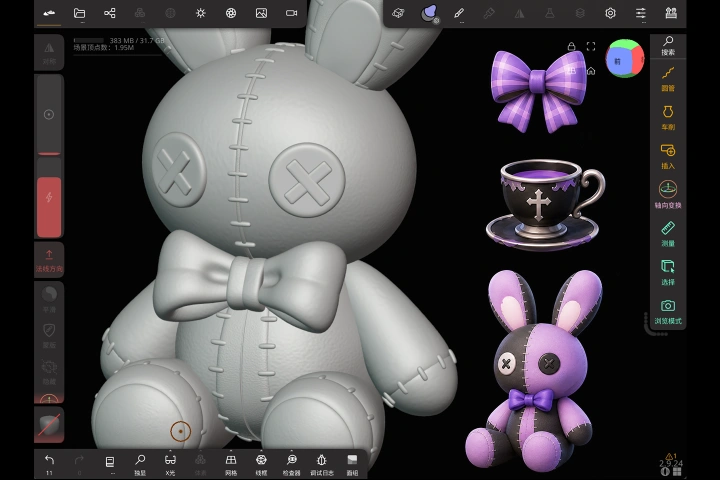Image resolution: width=720 pixels, height=480 pixels.
Task: Select the 浏览模式 (View mode) tool
Action: tap(668, 312)
